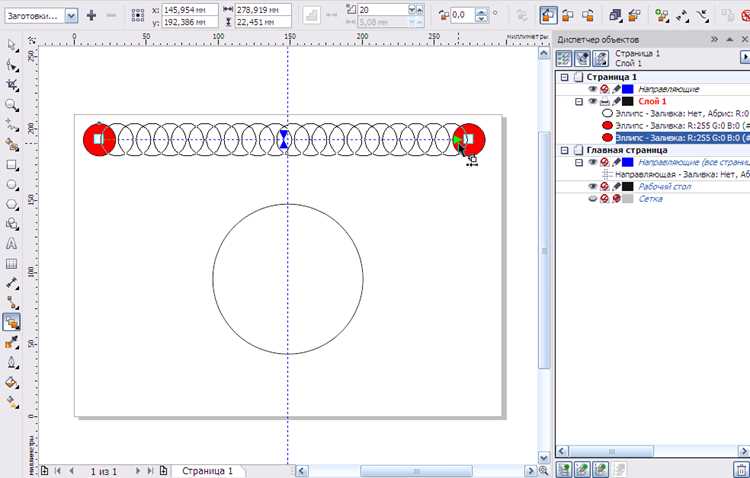Select the Zoom magnifier tool
Screen dimensions: 750x478
click(11, 105)
